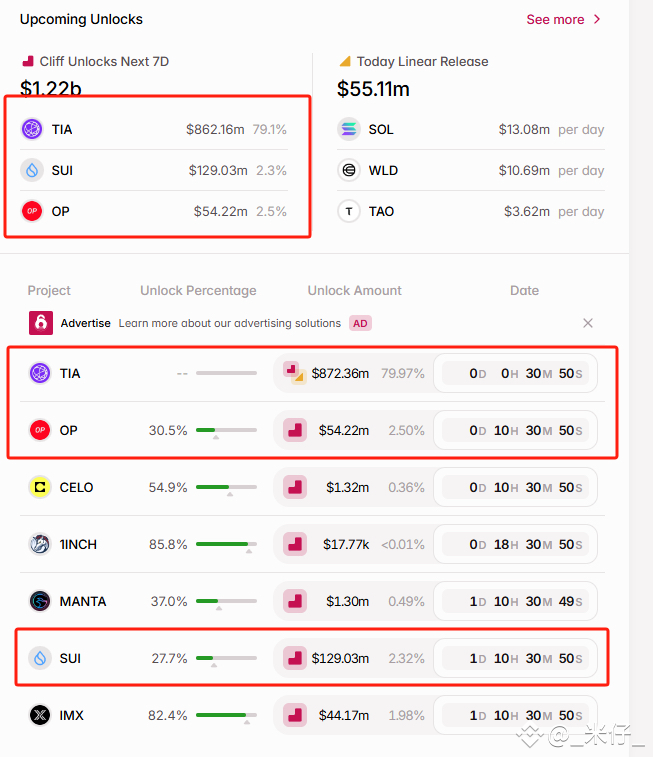Image resolution: width=653 pixels, height=757 pixels.
Task: Click the cliff unlock icon beside TIA's $872.36m
Action: click(294, 373)
